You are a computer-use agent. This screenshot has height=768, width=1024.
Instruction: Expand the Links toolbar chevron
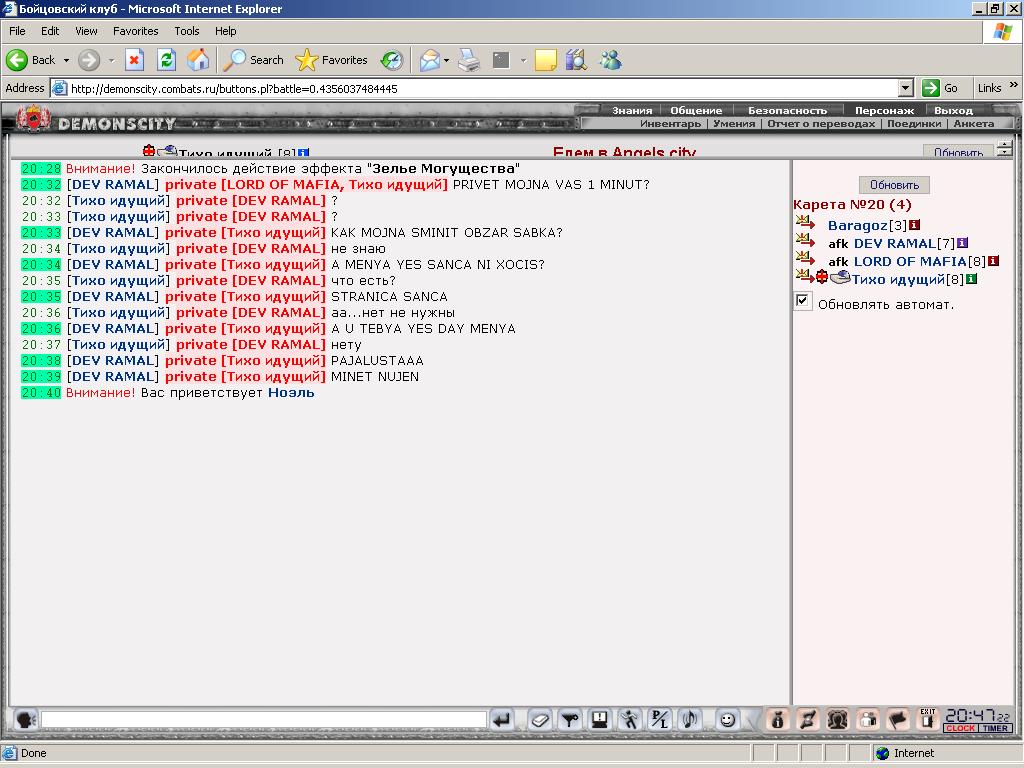click(x=1014, y=85)
